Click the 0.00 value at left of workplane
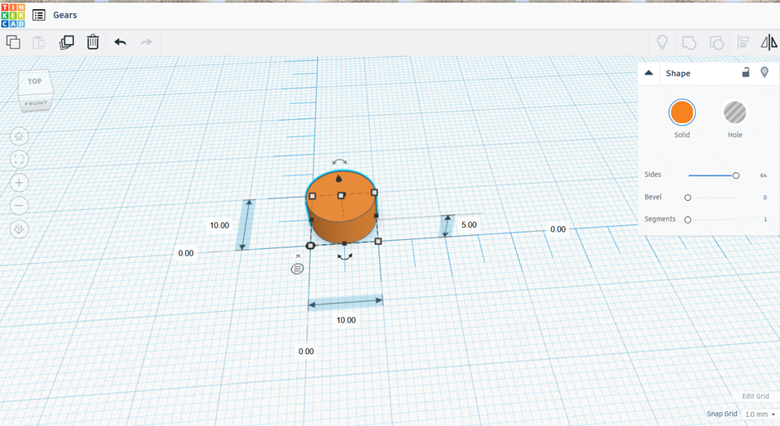 [186, 253]
